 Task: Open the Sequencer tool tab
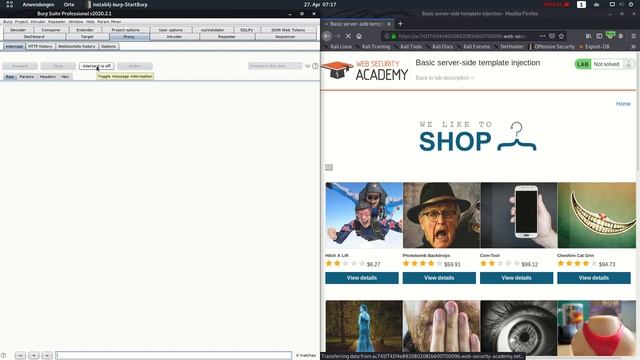285,37
